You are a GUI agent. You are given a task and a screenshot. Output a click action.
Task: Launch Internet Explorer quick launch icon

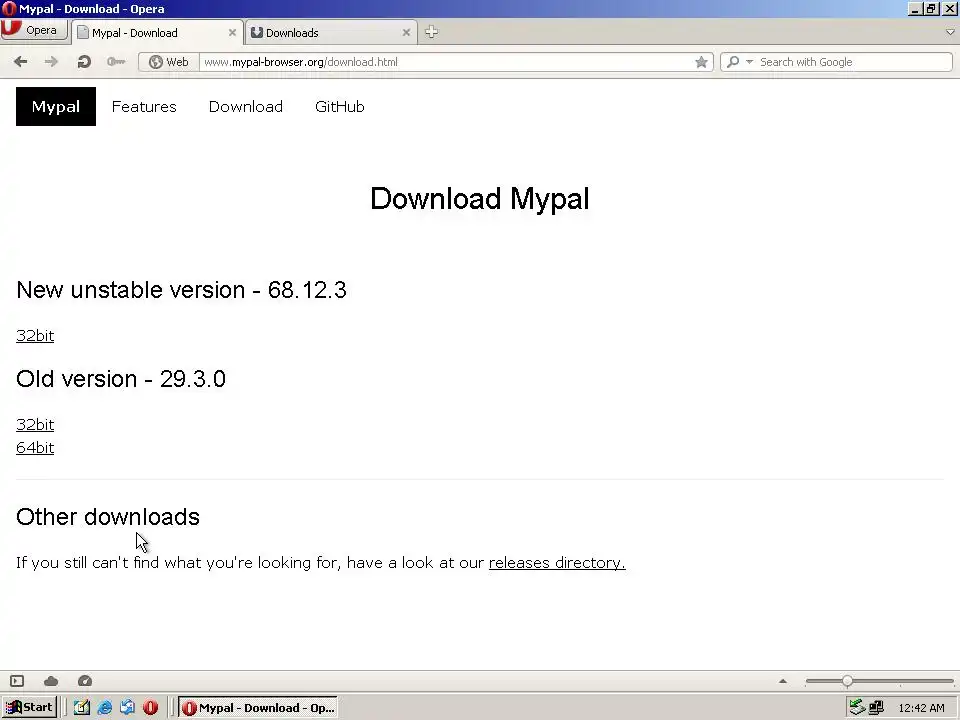tap(105, 708)
